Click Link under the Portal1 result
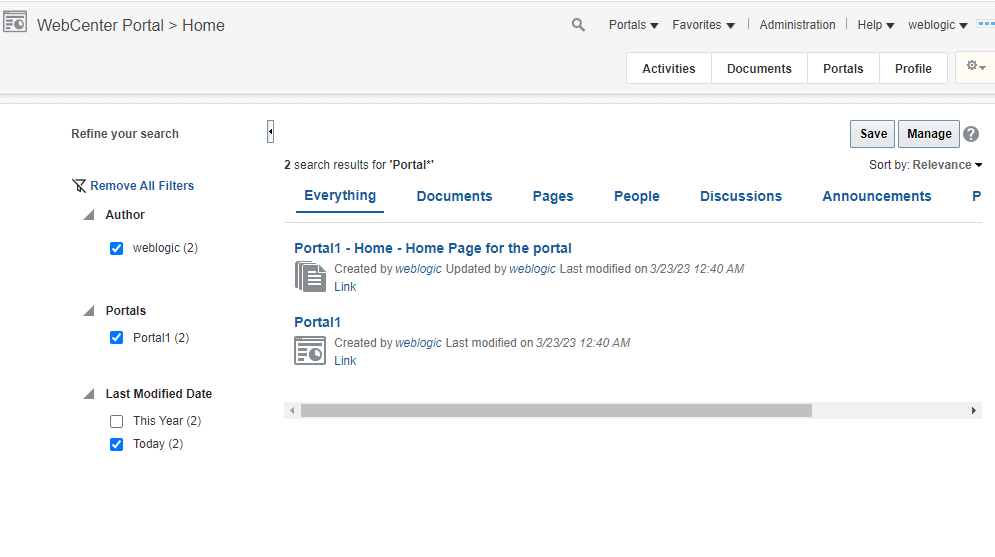 pyautogui.click(x=345, y=360)
